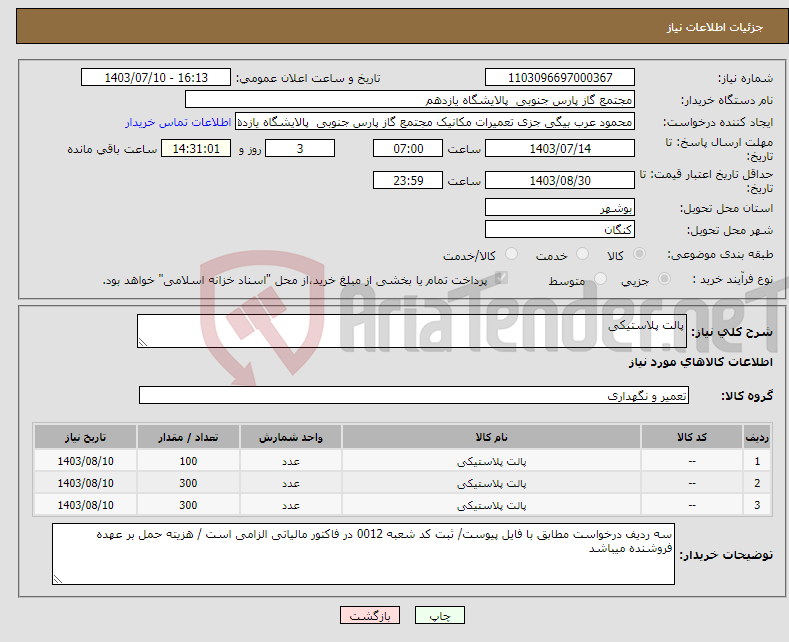Click the buyer notes textarea resize handle
The width and height of the screenshot is (789, 642).
pos(58,579)
